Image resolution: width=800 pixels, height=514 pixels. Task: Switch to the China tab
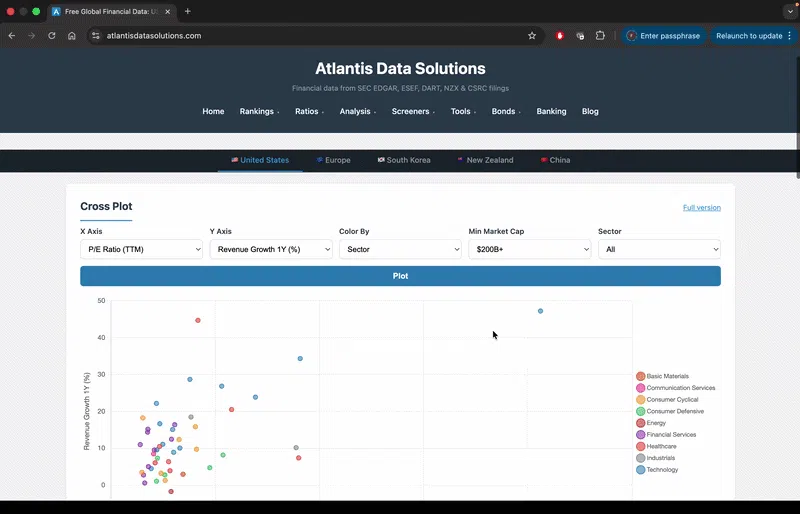click(556, 160)
